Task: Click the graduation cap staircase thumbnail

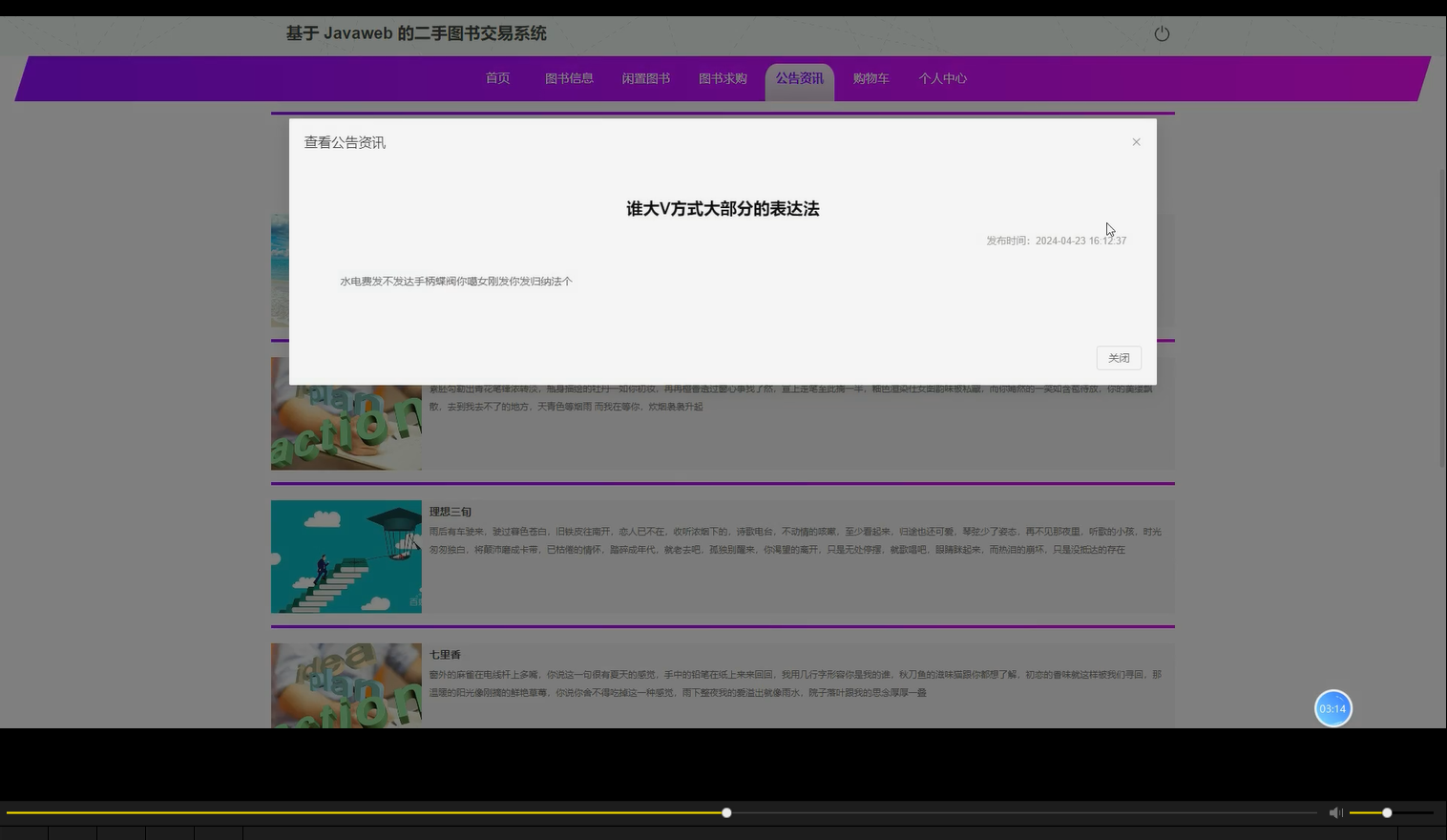Action: (346, 556)
